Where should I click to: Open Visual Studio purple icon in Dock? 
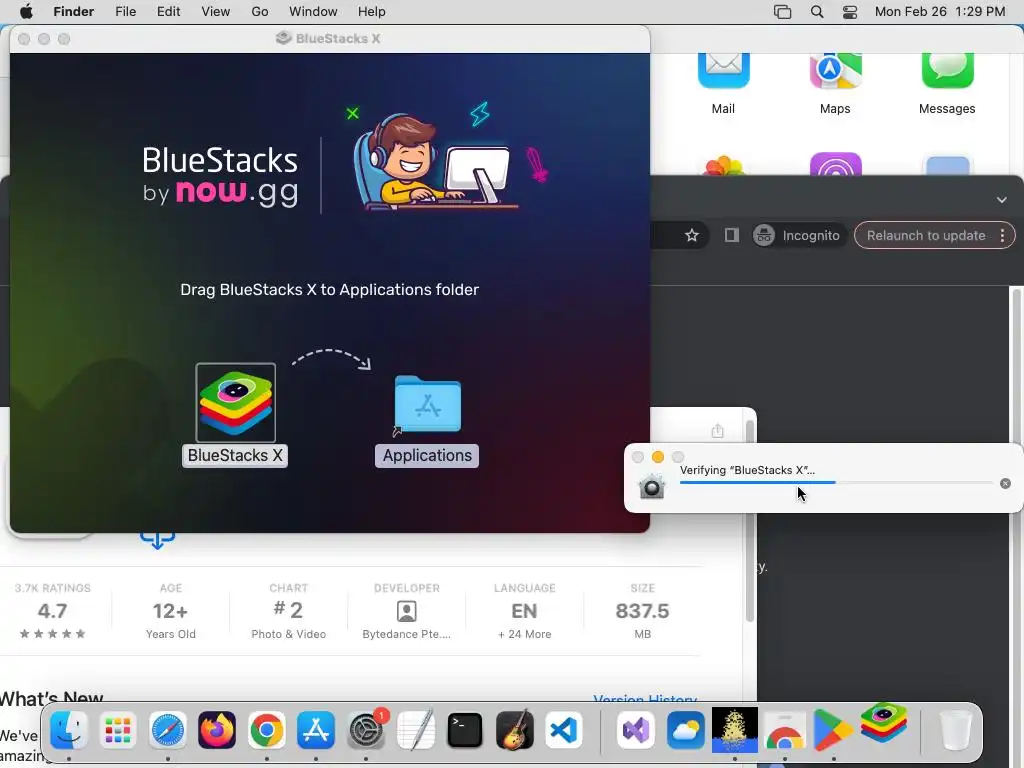[635, 730]
